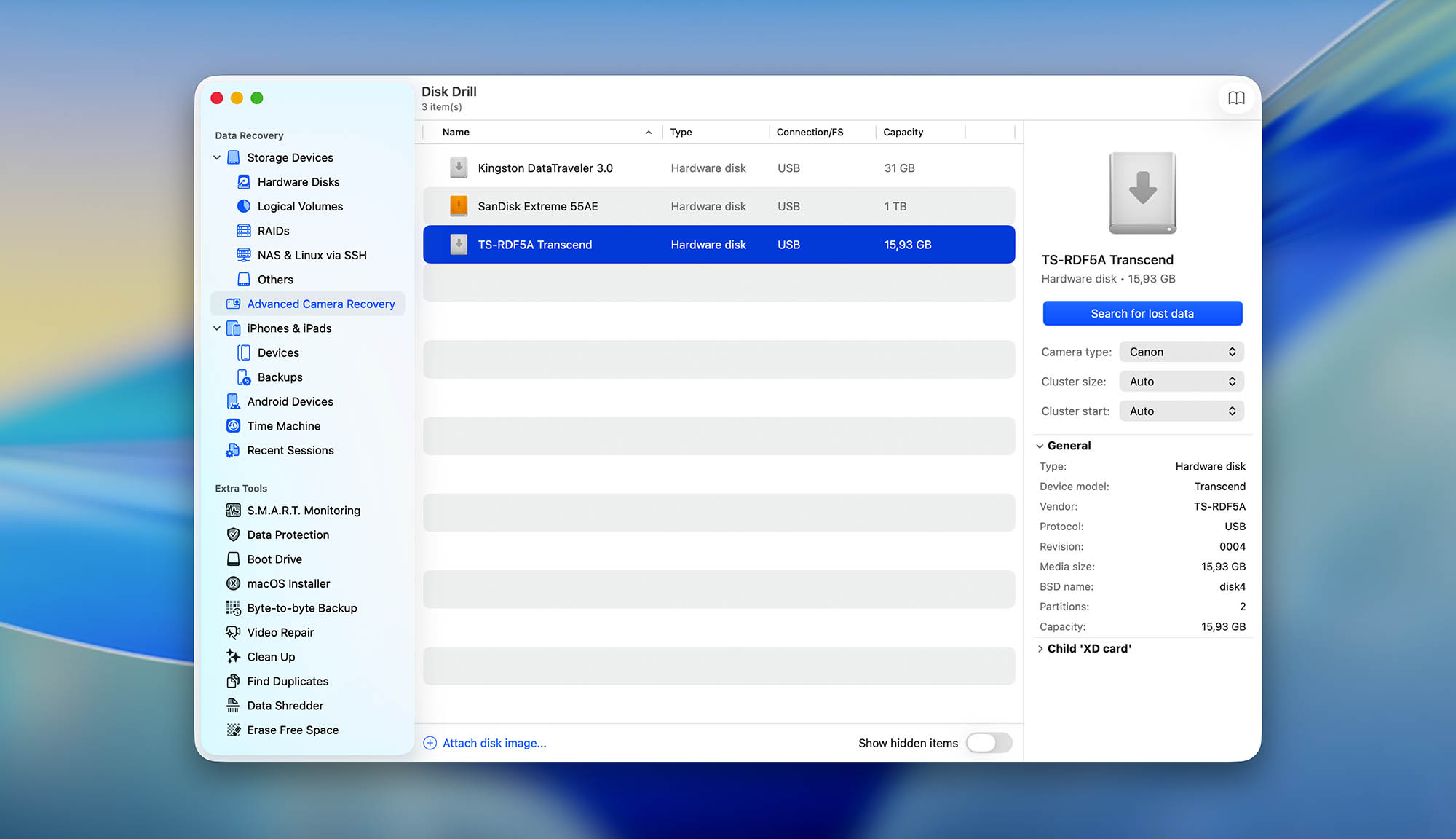Open the Cluster size dropdown
1456x839 pixels.
click(1181, 381)
